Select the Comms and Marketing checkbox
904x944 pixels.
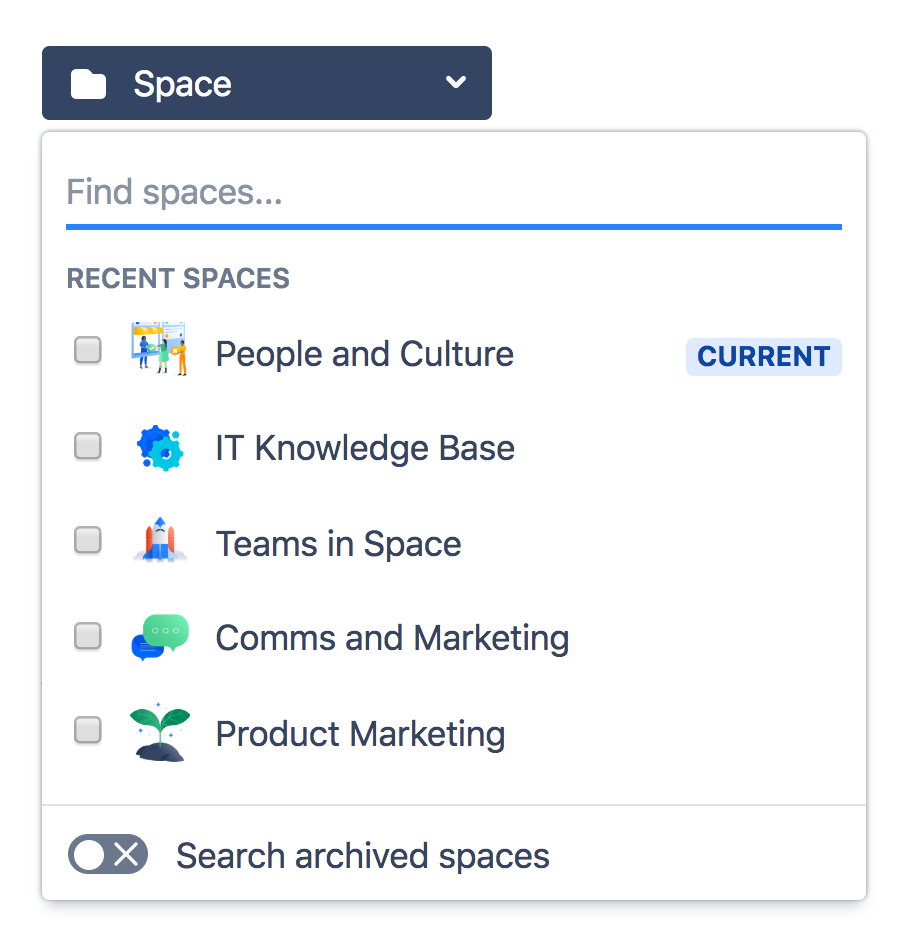click(x=88, y=636)
